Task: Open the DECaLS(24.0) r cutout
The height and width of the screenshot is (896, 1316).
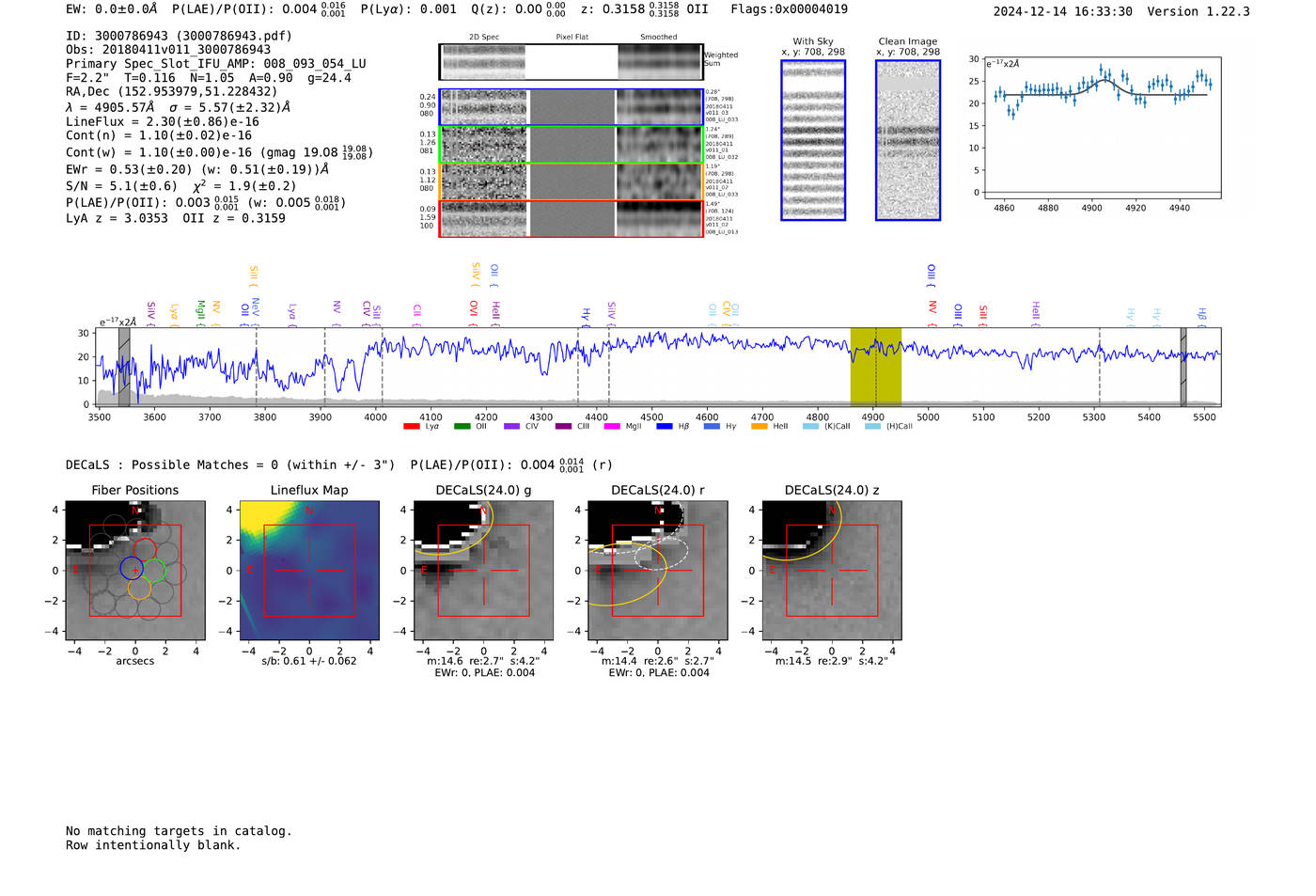Action: 658,570
